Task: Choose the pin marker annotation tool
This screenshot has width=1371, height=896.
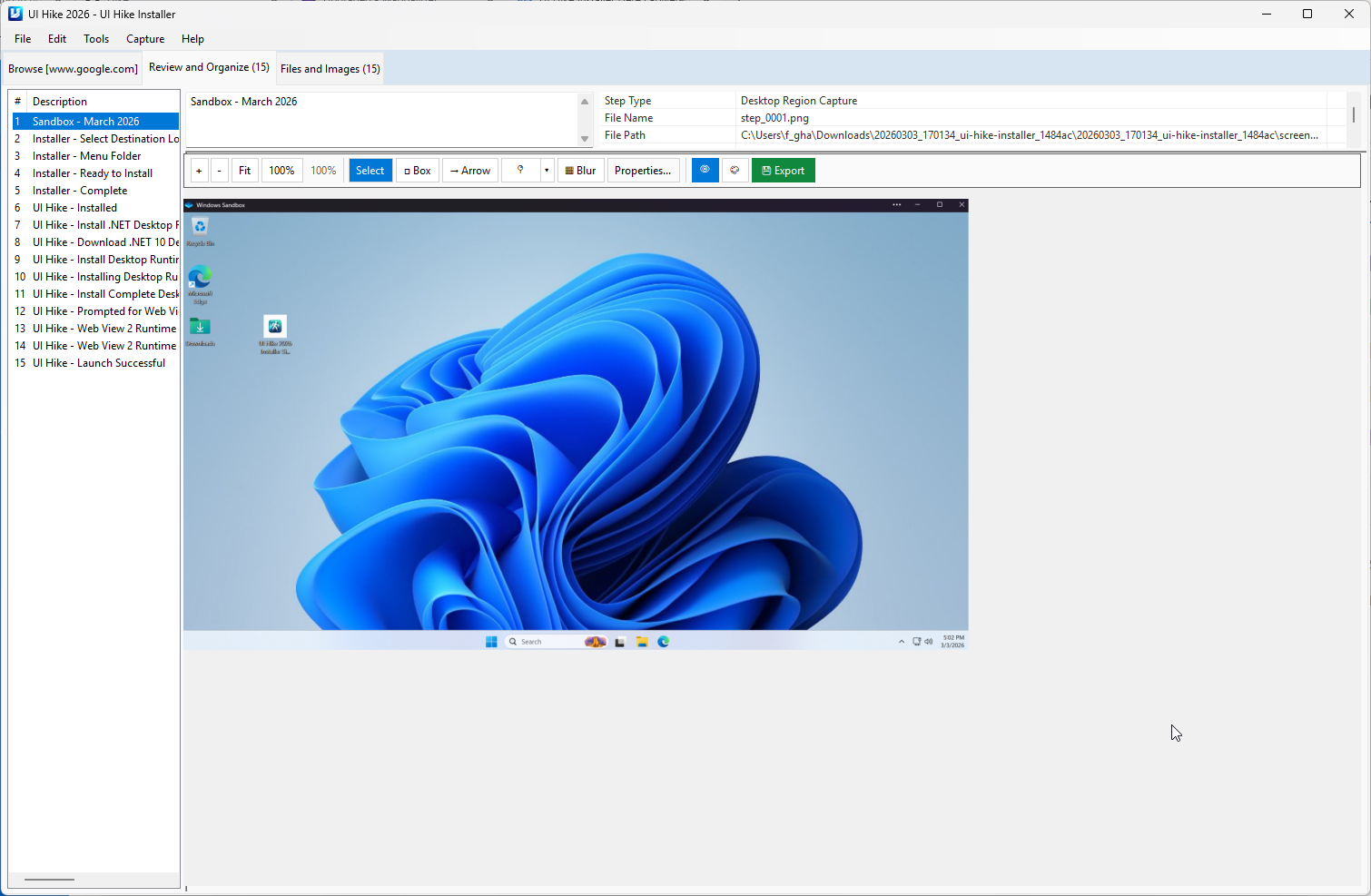Action: [x=520, y=171]
